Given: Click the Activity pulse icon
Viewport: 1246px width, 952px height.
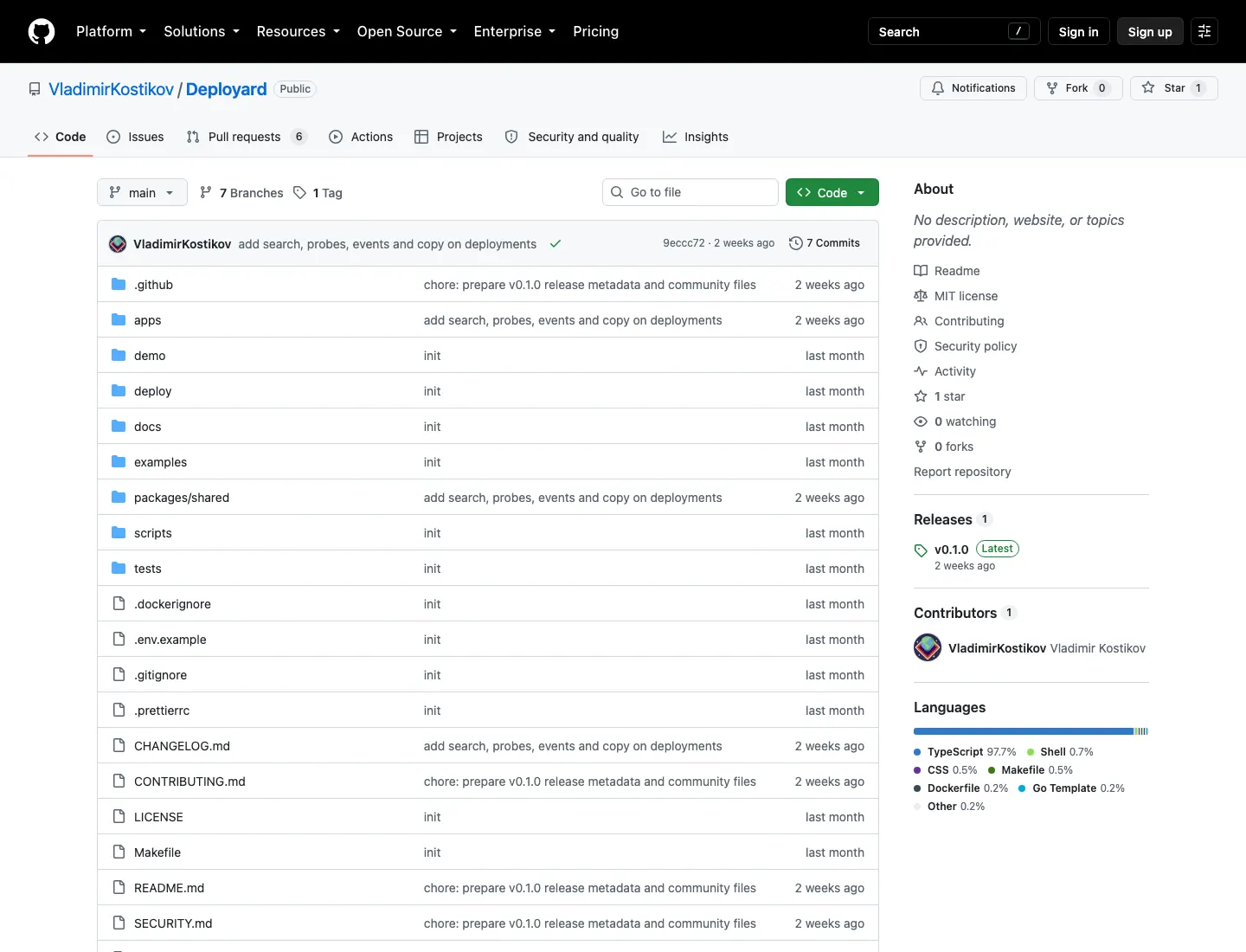Looking at the screenshot, I should [921, 371].
